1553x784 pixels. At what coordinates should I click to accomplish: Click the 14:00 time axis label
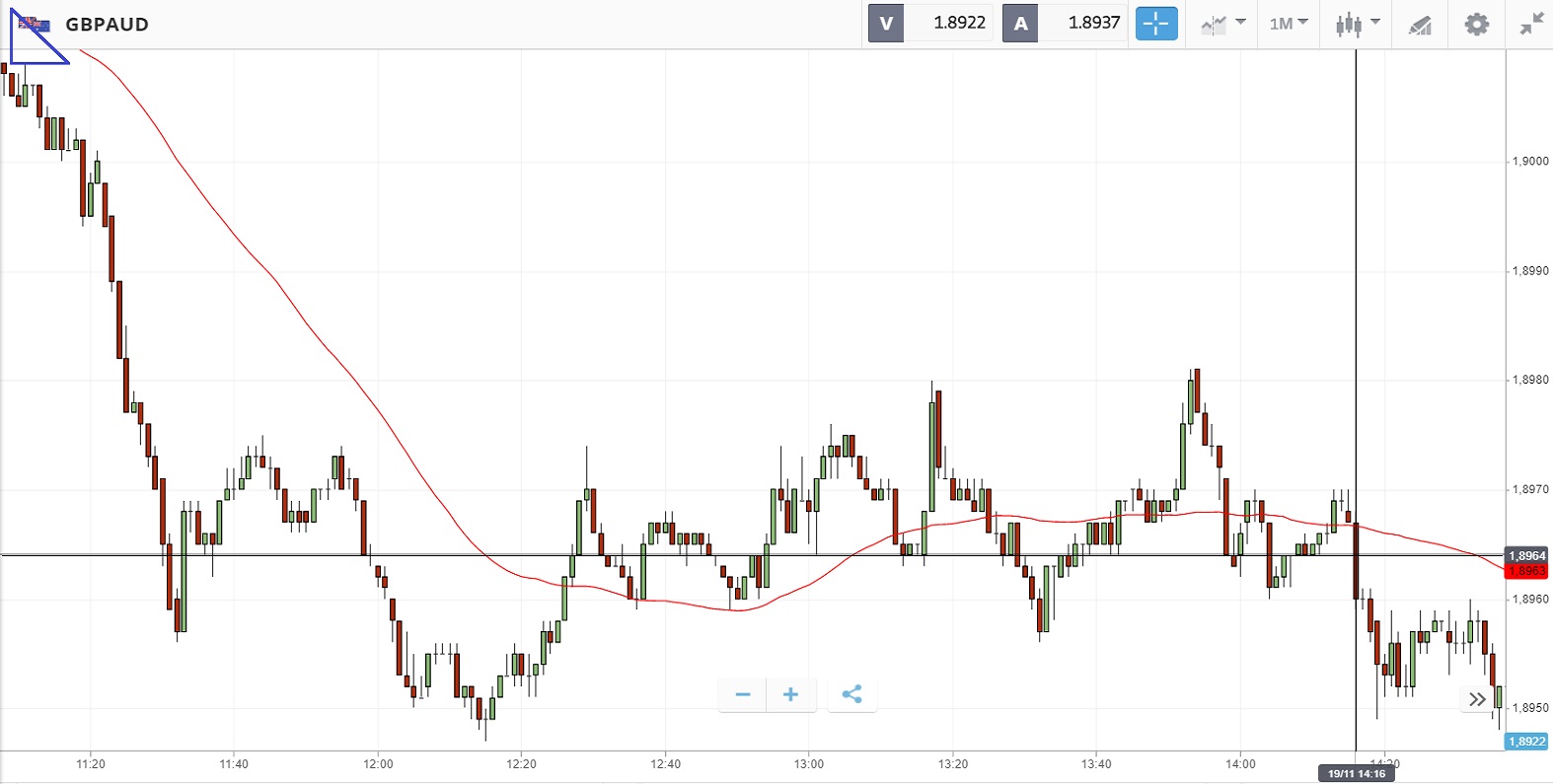[1240, 764]
